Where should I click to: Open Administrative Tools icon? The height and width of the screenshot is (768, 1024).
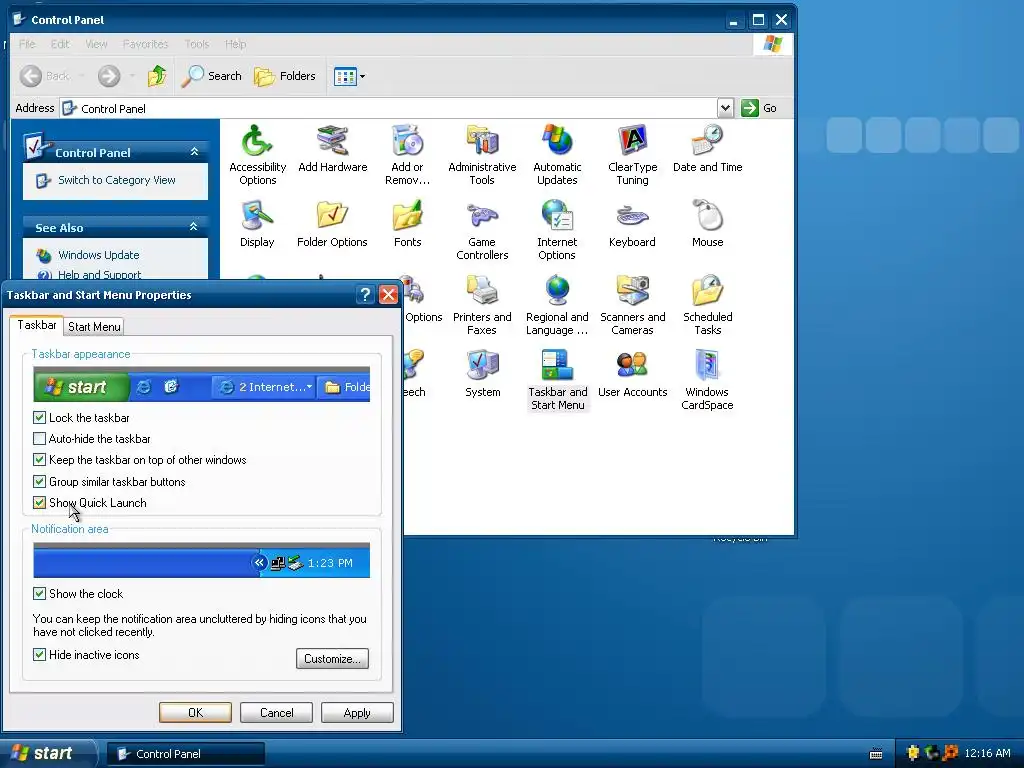point(482,155)
